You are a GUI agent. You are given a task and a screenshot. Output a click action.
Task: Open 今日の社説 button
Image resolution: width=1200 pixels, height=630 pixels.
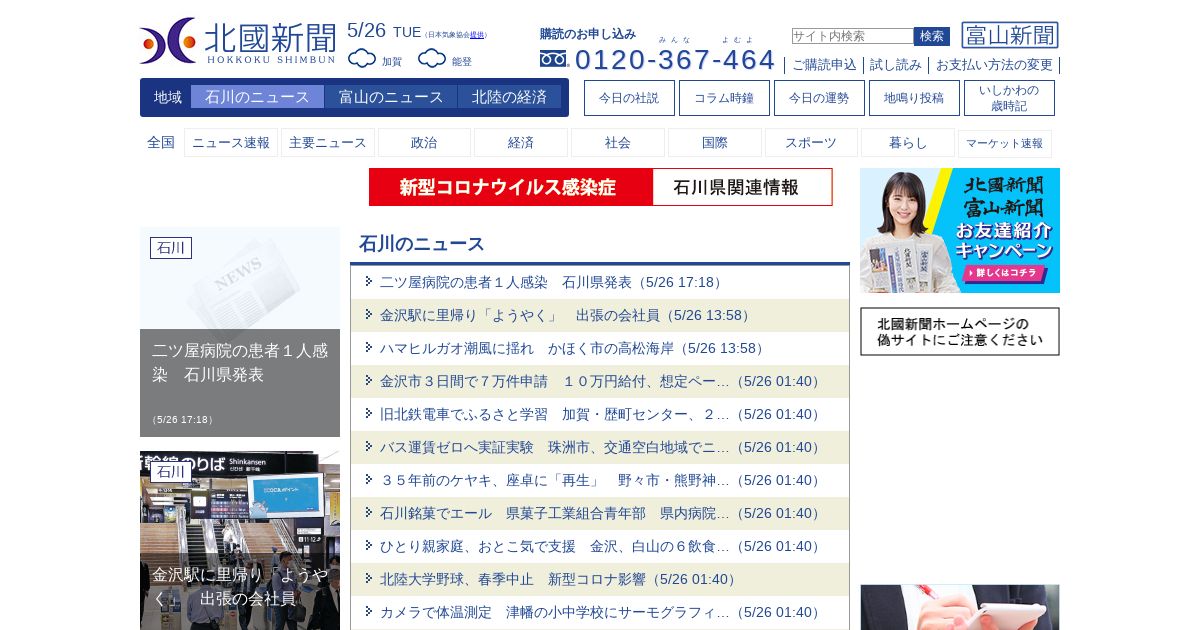629,98
